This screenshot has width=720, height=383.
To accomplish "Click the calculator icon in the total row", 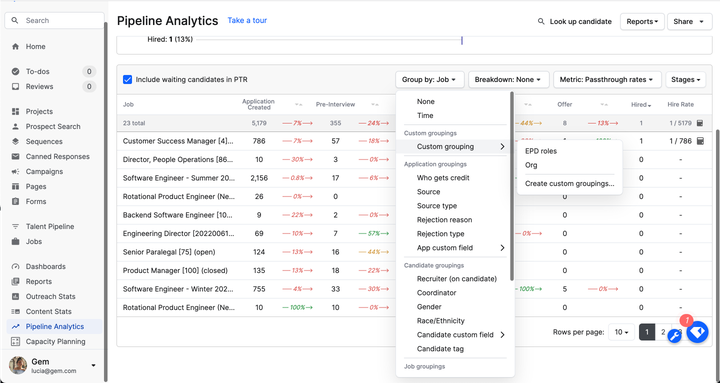I will click(x=700, y=123).
